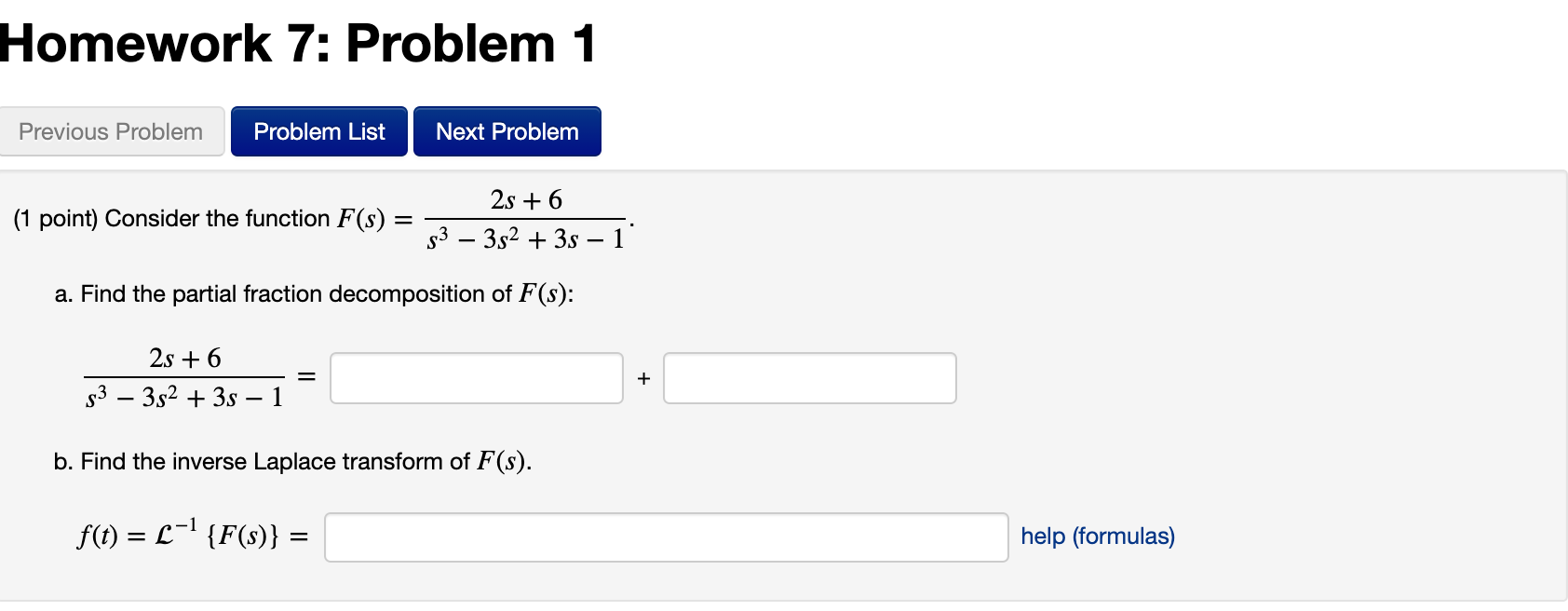Click the first partial fraction answer box

click(477, 377)
